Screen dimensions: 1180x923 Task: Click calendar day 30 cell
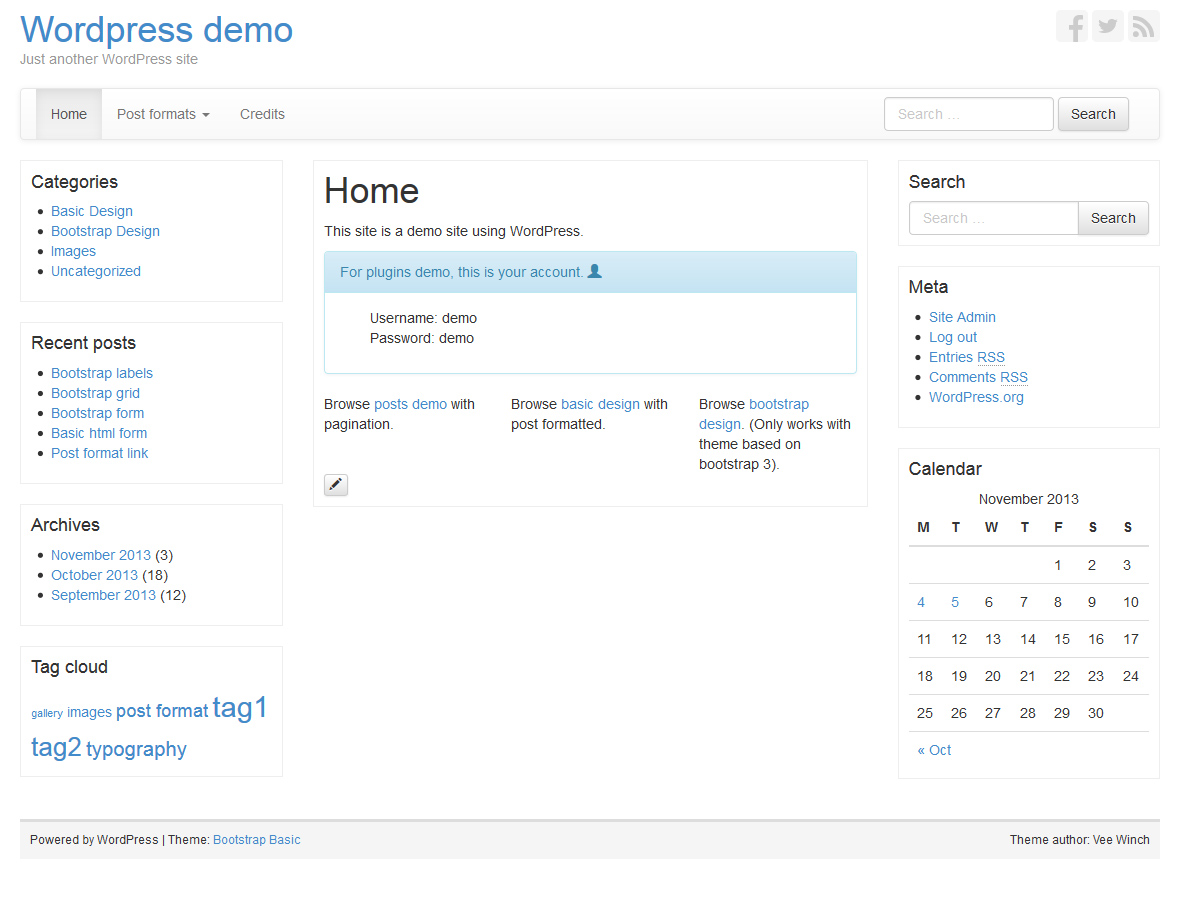point(1095,713)
